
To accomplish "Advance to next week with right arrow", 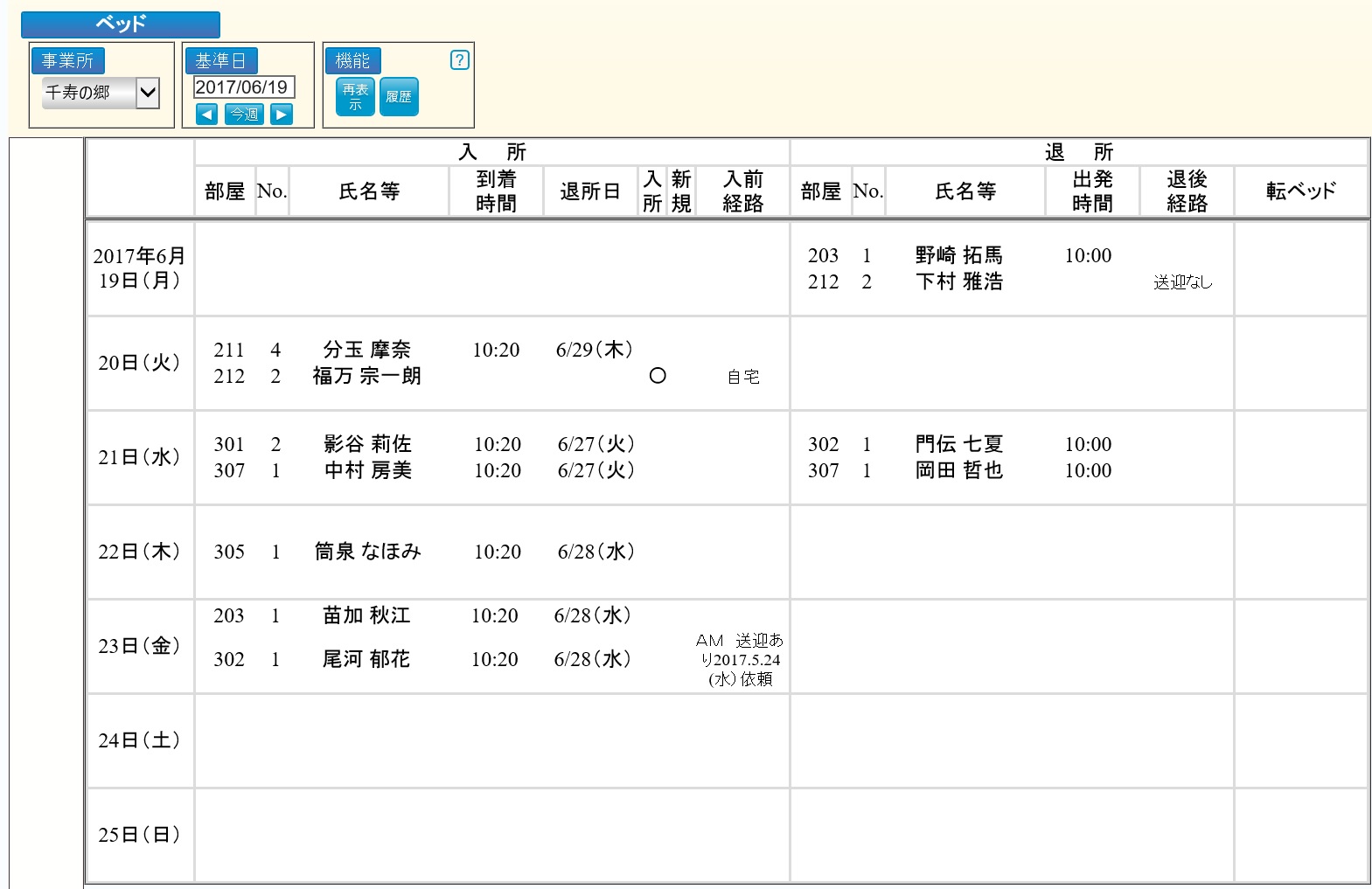I will pyautogui.click(x=282, y=115).
